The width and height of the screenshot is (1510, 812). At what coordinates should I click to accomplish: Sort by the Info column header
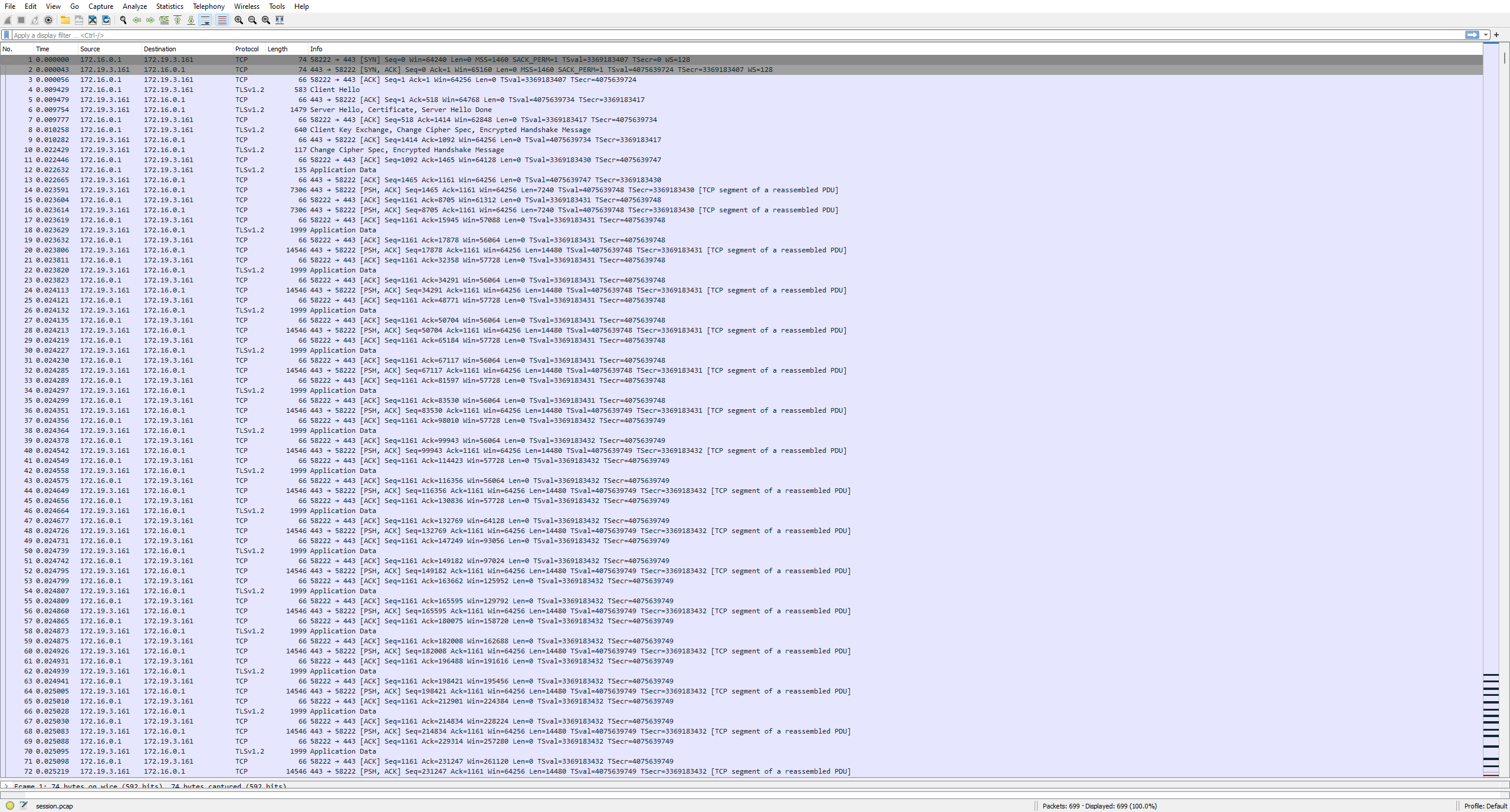pos(895,49)
